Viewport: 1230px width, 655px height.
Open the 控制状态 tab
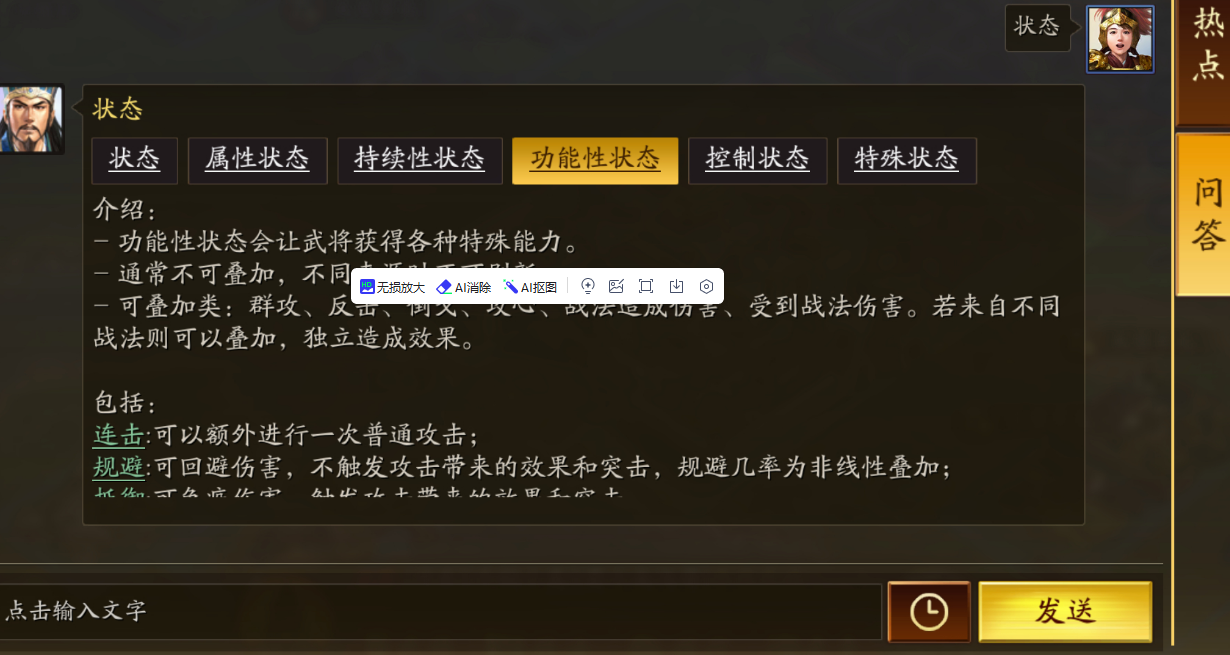[757, 160]
